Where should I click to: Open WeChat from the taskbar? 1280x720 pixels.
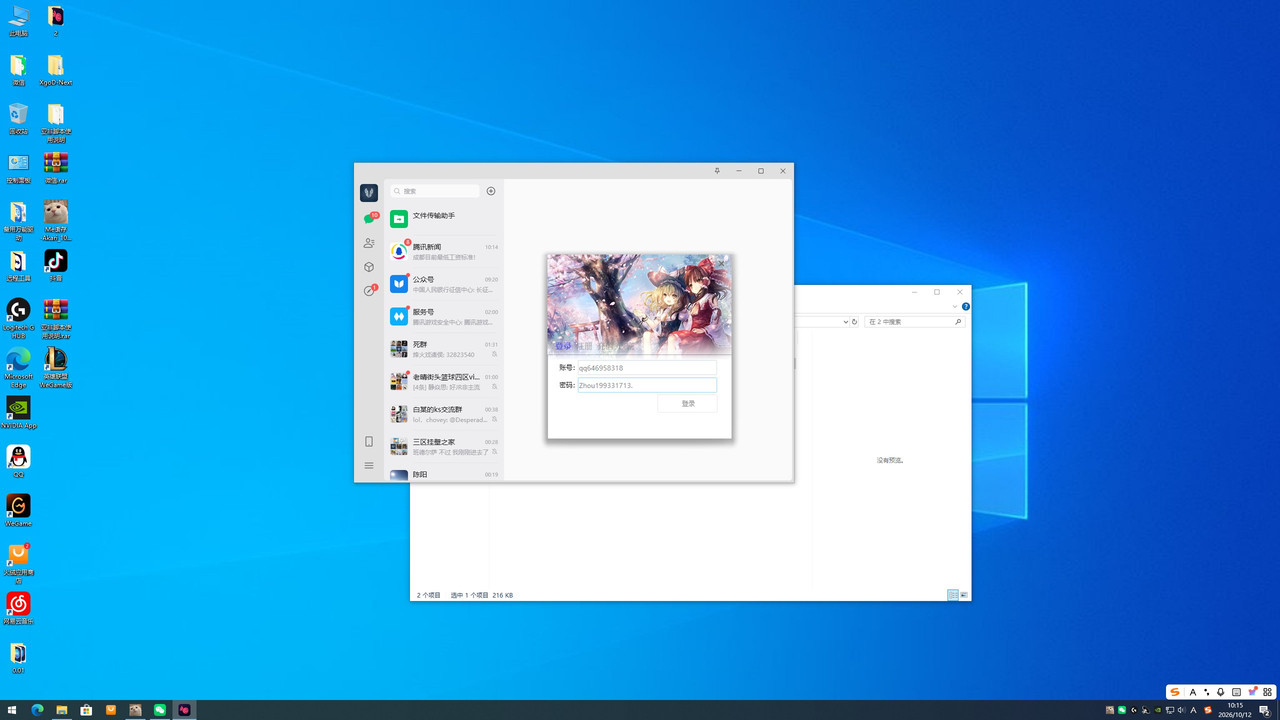tap(160, 710)
